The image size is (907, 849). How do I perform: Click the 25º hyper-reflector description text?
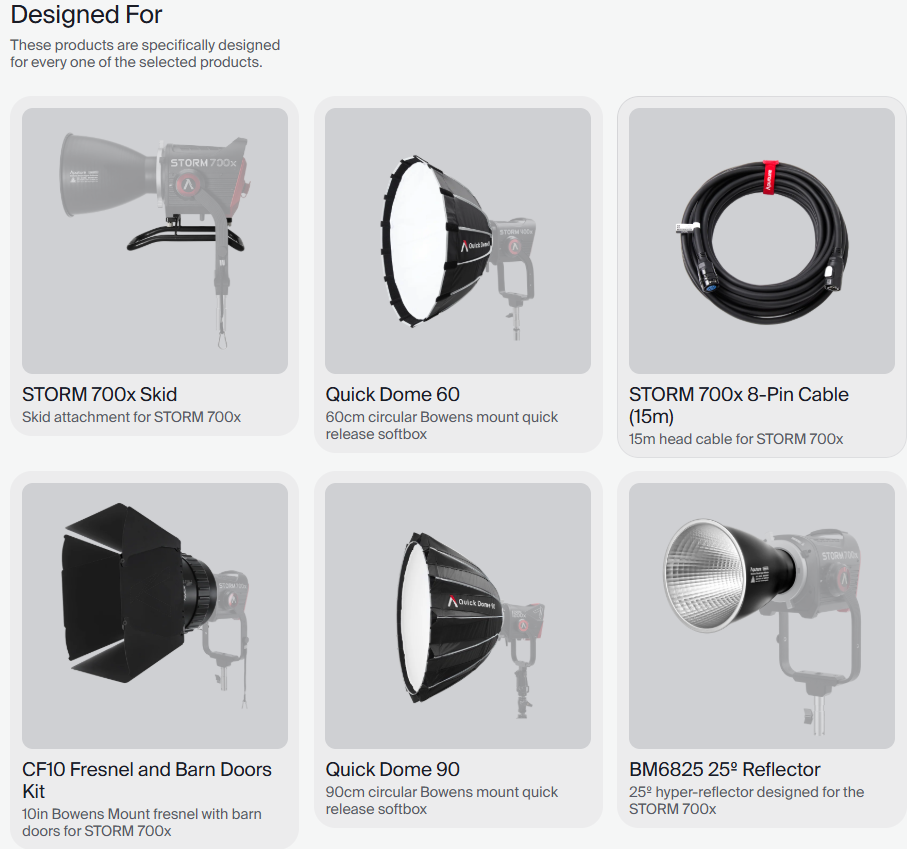[746, 800]
